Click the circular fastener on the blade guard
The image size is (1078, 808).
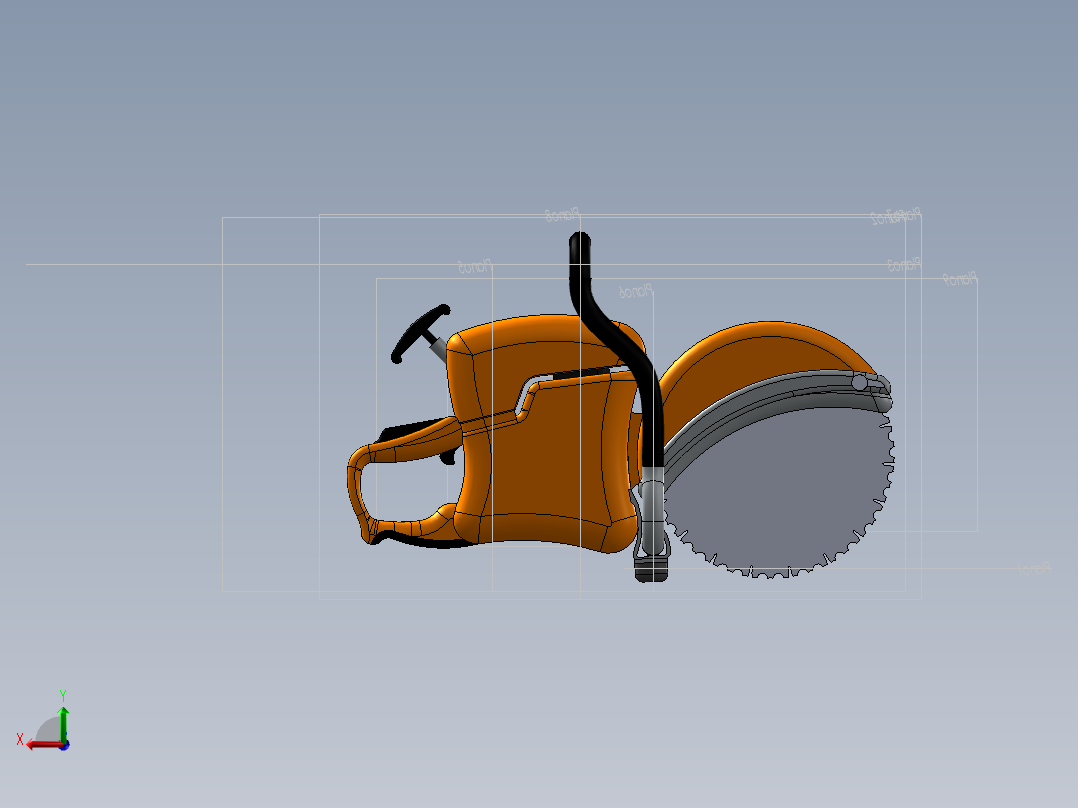[858, 383]
